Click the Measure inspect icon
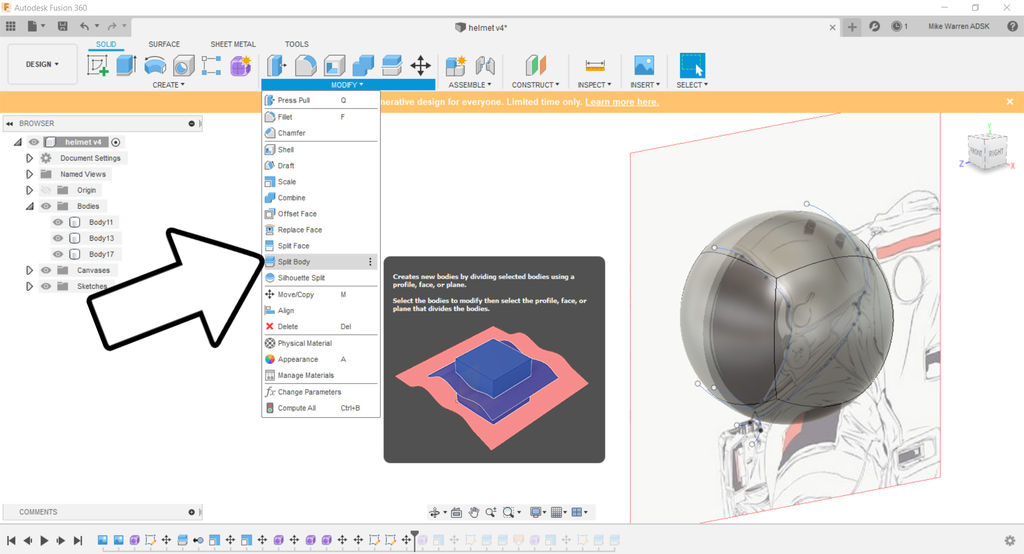This screenshot has width=1024, height=554. tap(595, 65)
